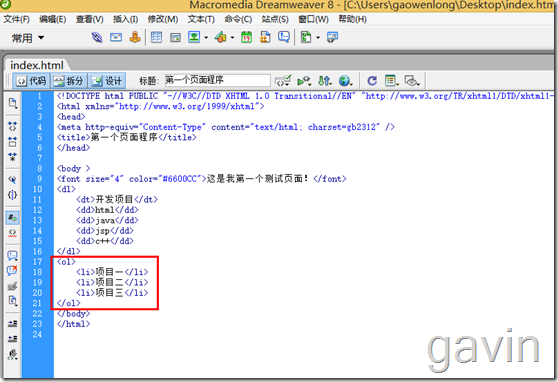Viewport: 558px width, 382px height.
Task: Click the Outdent Code icon
Action: point(12,339)
